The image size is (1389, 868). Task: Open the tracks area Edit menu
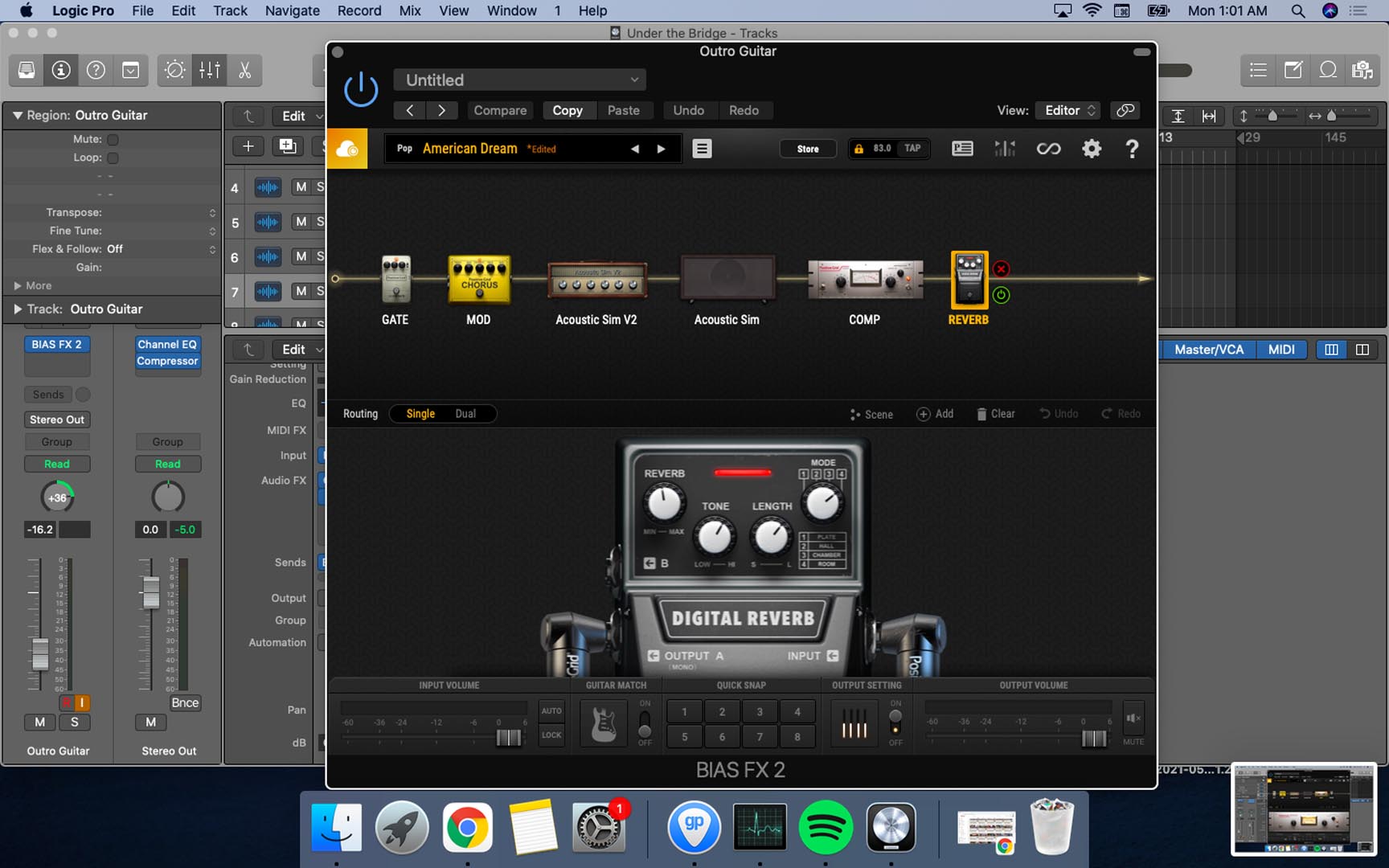coord(300,116)
